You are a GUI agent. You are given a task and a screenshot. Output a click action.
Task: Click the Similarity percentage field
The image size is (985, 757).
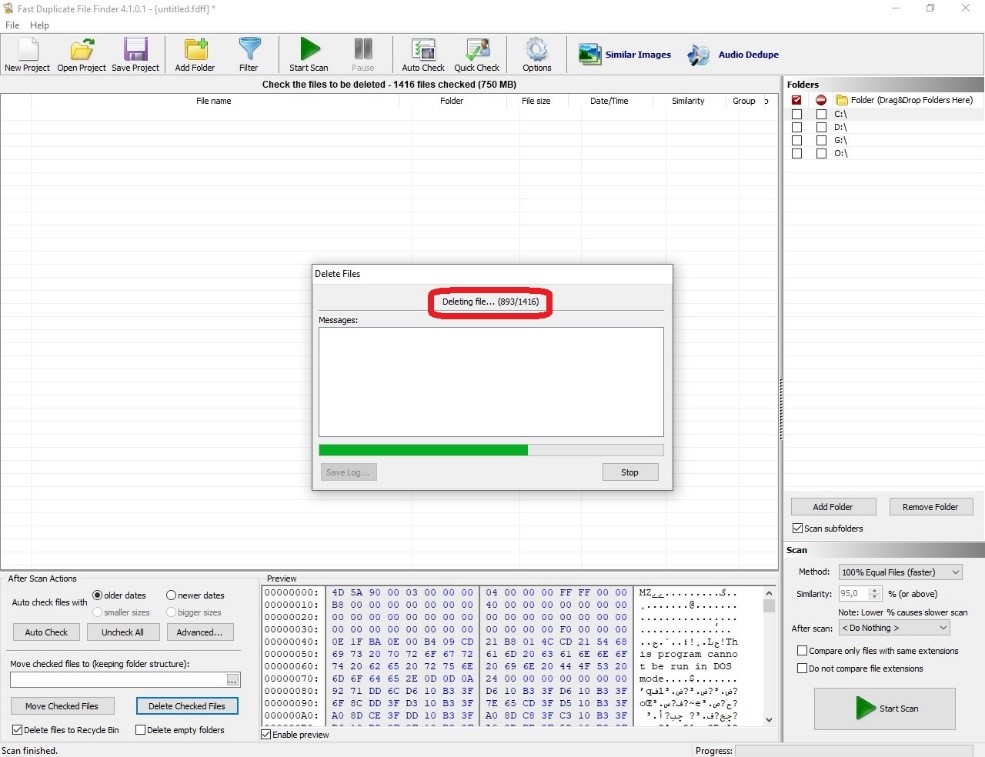854,593
